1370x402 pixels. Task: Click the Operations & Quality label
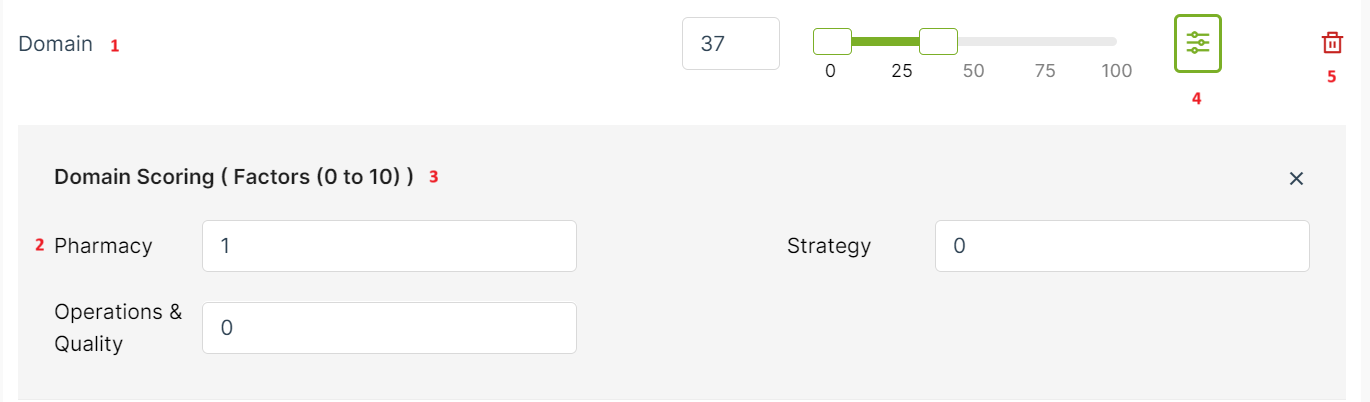pyautogui.click(x=118, y=328)
